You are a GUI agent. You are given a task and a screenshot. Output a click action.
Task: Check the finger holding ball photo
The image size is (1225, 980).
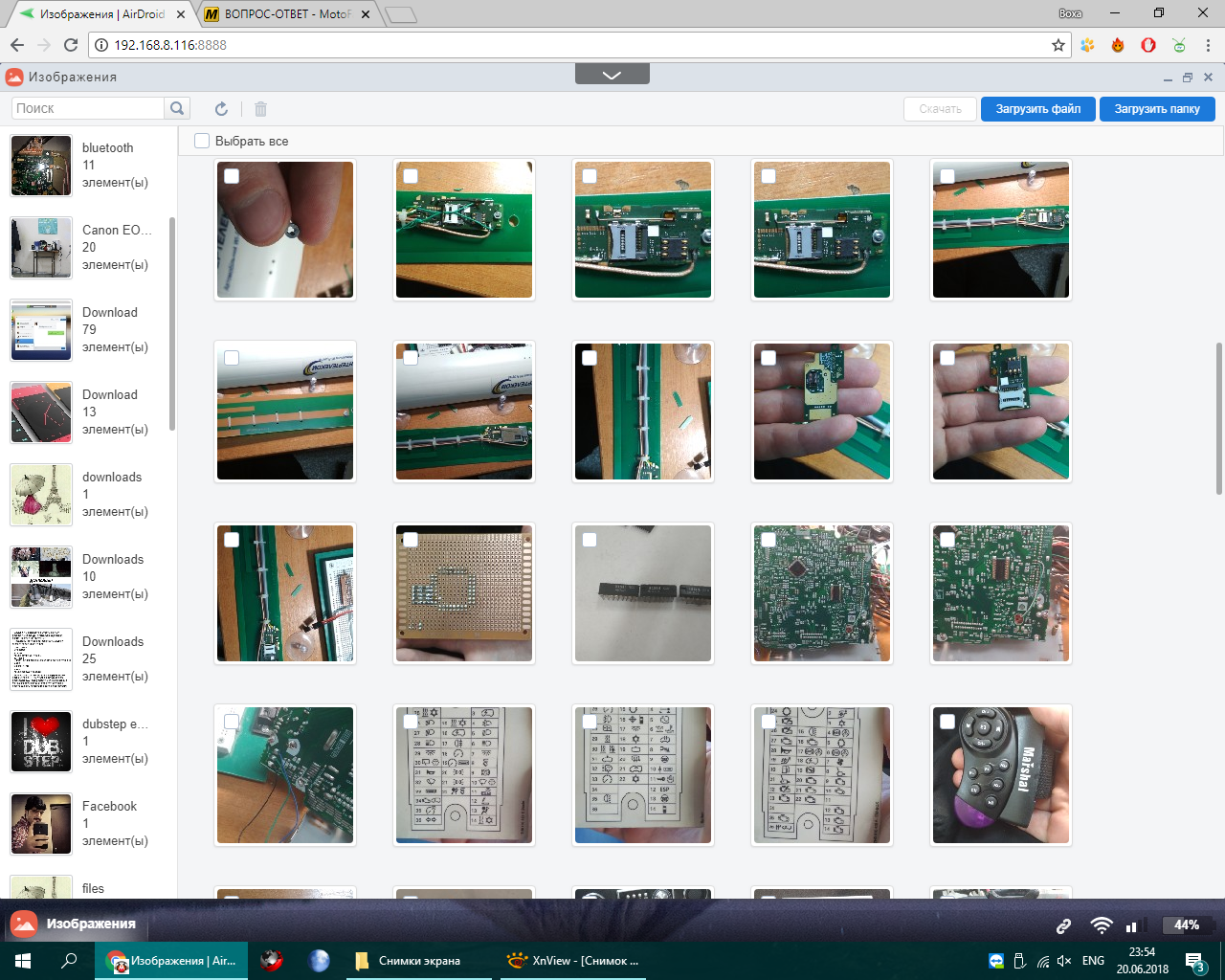pos(232,176)
